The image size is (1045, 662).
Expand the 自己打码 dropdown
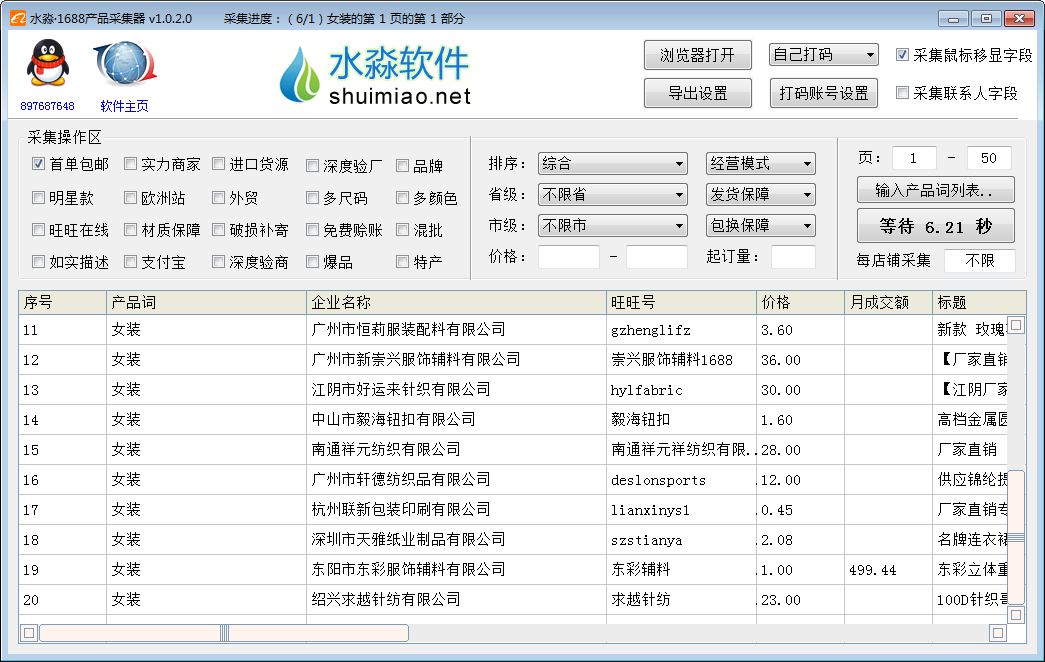coord(824,55)
